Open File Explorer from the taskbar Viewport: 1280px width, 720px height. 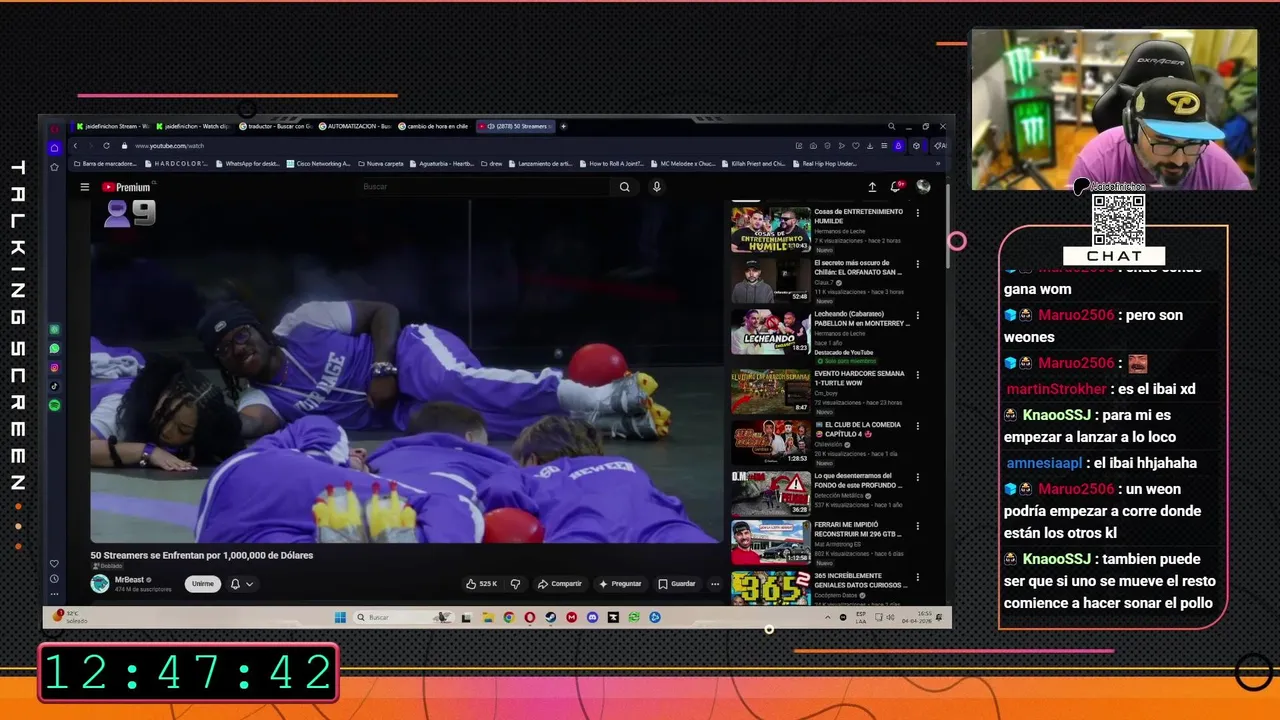(x=488, y=617)
